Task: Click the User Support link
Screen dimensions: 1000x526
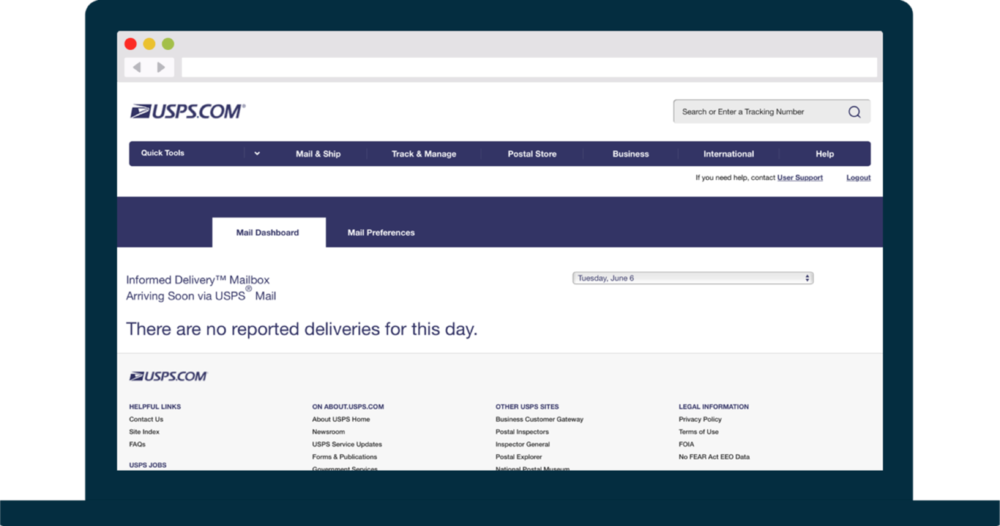Action: [x=800, y=178]
